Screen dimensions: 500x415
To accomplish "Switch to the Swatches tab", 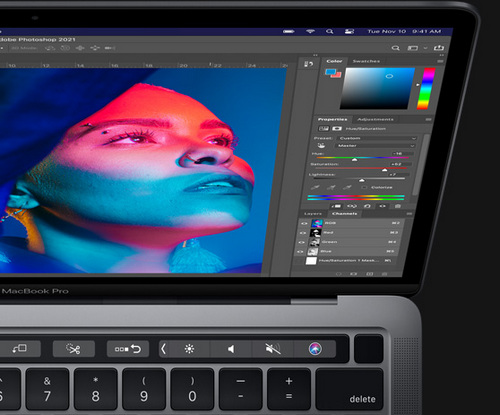I will pyautogui.click(x=366, y=61).
